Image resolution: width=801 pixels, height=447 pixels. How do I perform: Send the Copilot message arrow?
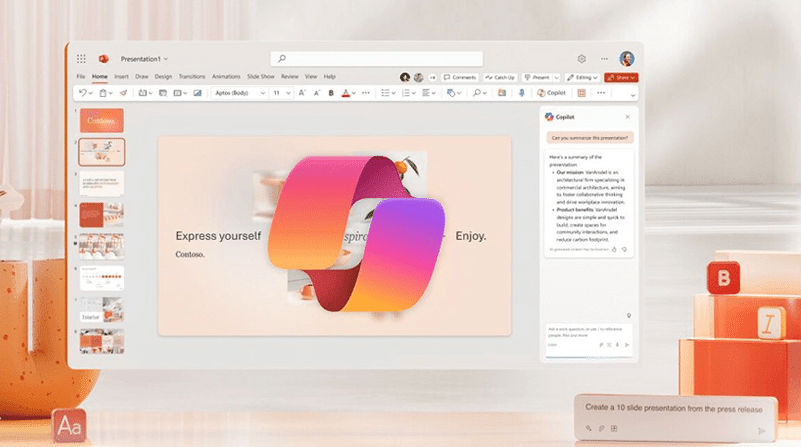pos(627,345)
